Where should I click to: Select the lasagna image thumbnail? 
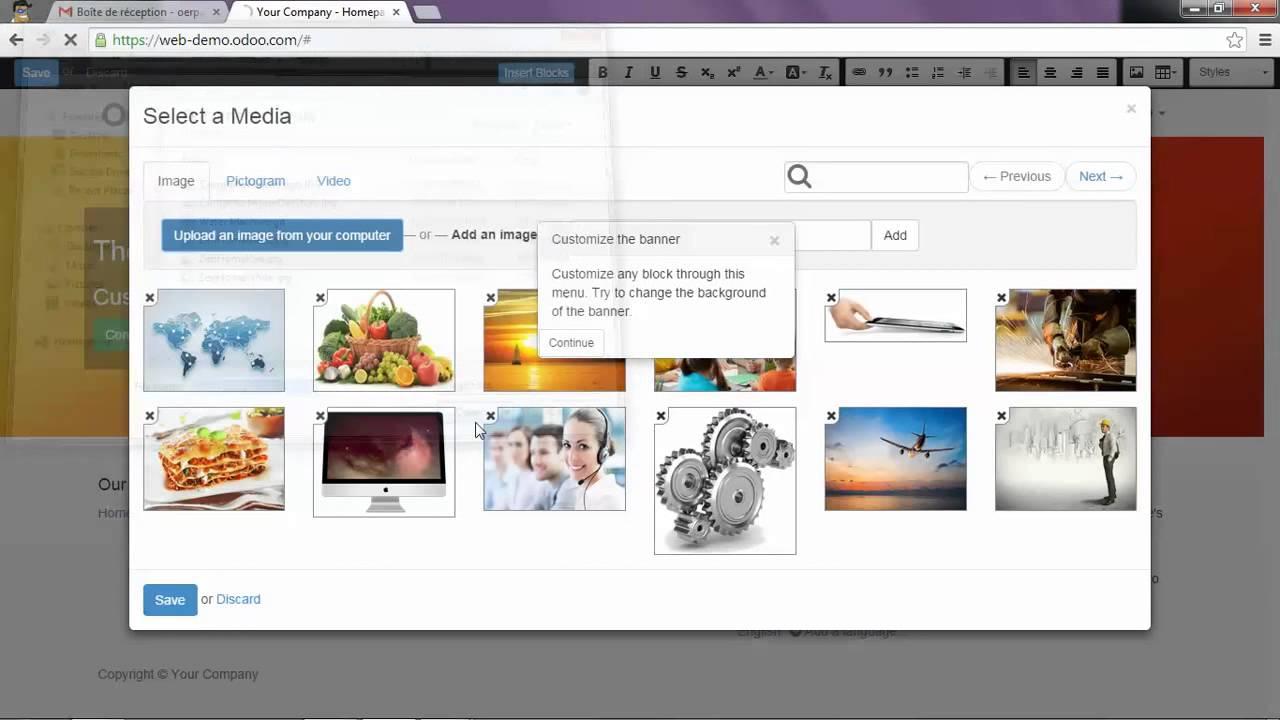[x=214, y=460]
